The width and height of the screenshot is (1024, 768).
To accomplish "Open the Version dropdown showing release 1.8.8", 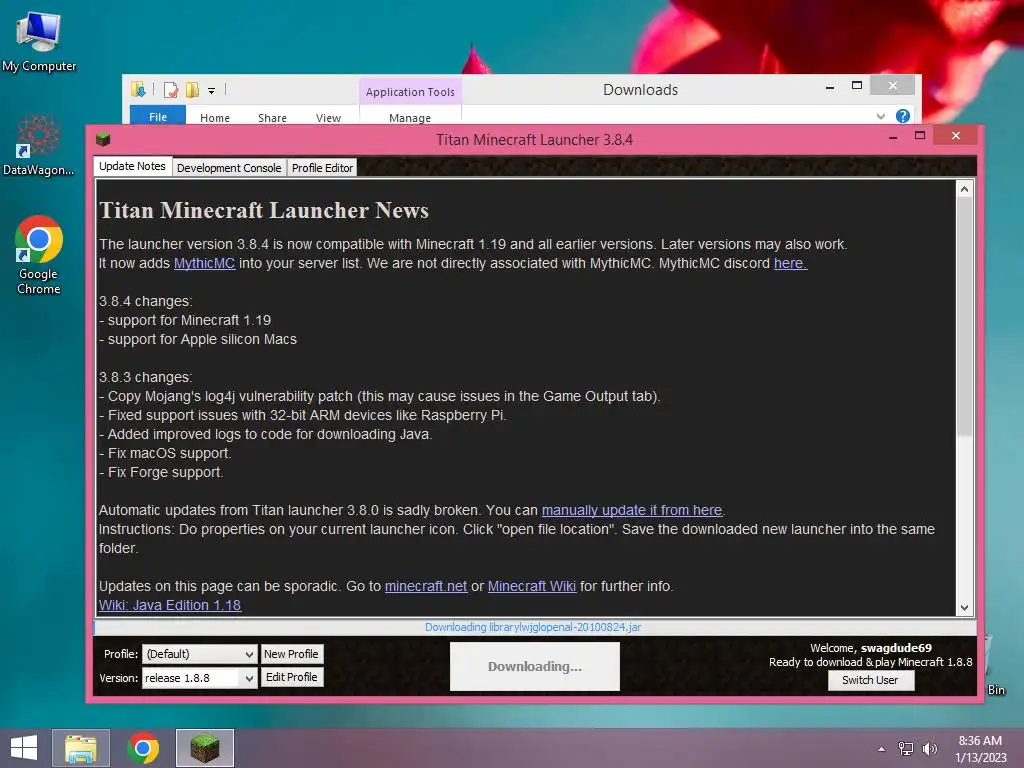I will point(200,678).
